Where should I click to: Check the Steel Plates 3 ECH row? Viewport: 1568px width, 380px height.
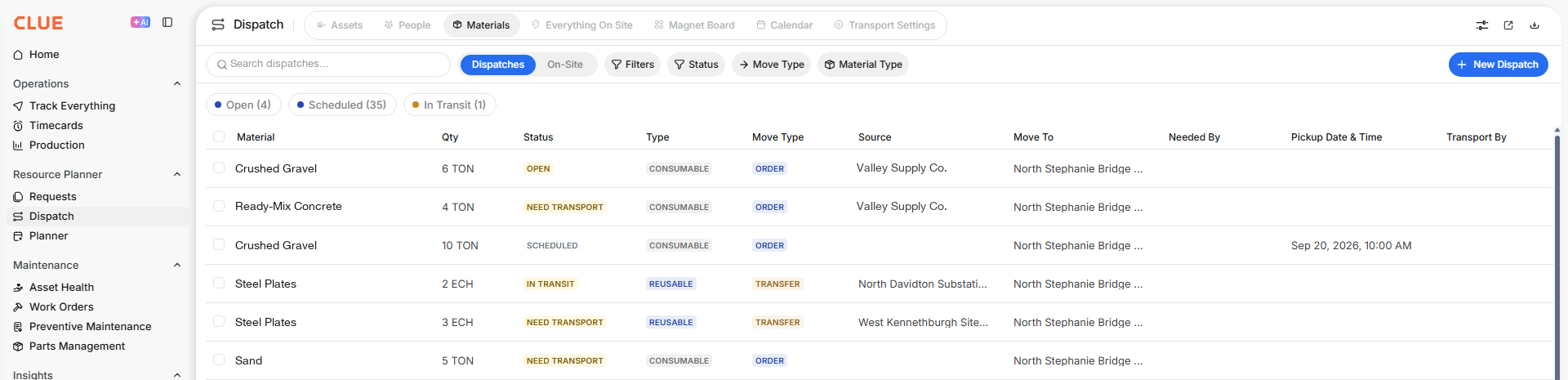(x=219, y=321)
